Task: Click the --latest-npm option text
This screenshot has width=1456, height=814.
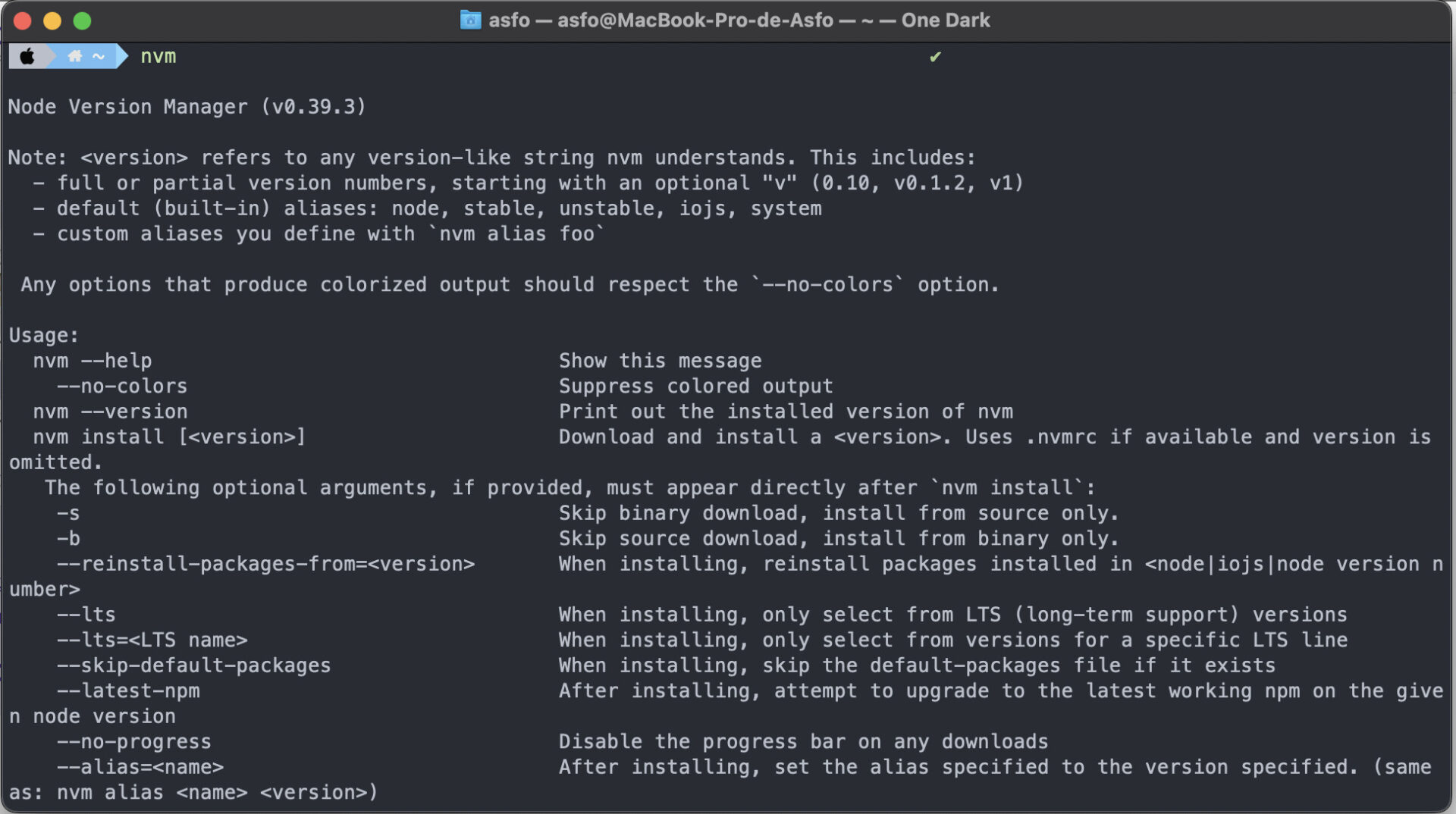Action: click(129, 690)
